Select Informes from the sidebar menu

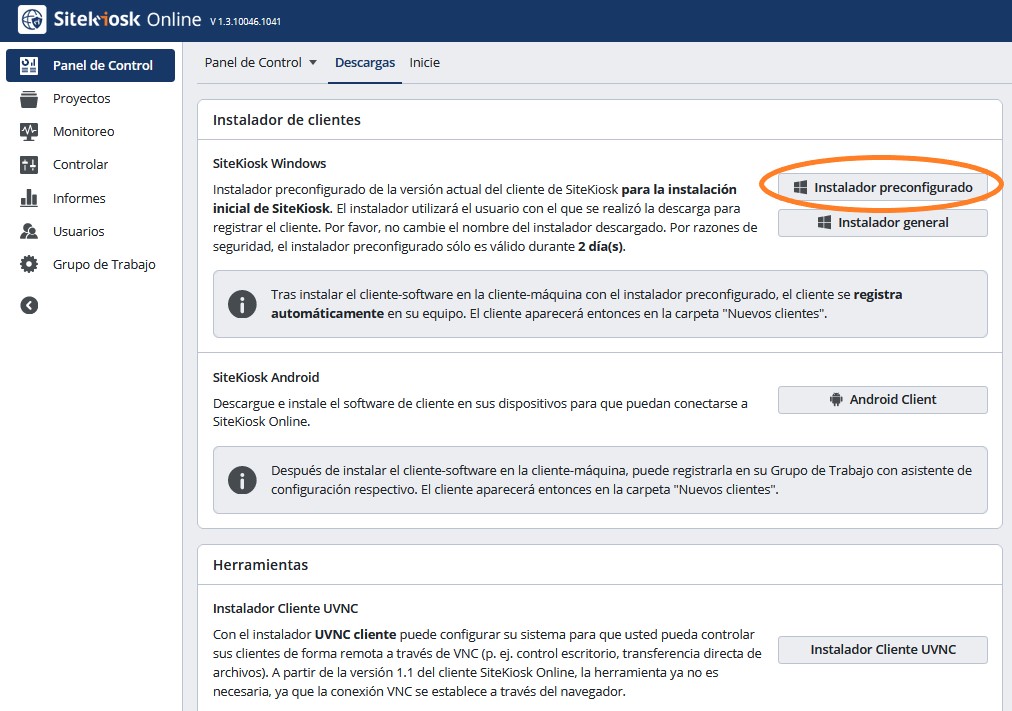(79, 198)
